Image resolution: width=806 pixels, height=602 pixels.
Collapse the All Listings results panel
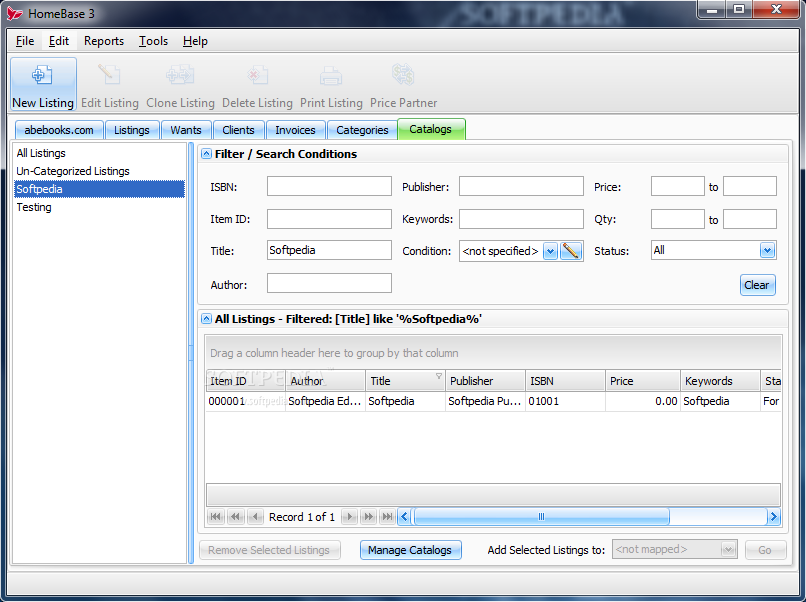(x=206, y=319)
